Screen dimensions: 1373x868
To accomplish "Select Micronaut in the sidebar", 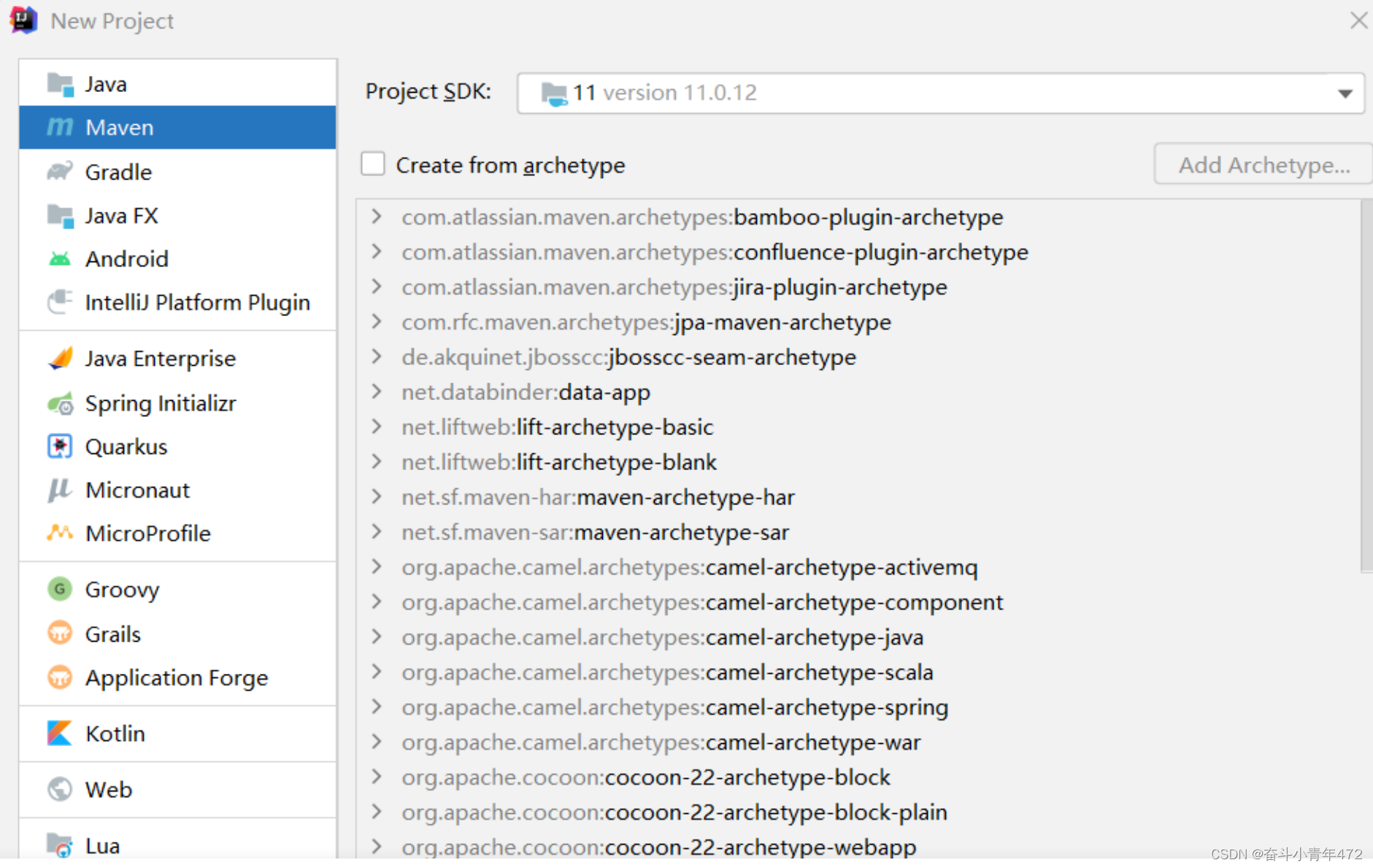I will coord(178,490).
